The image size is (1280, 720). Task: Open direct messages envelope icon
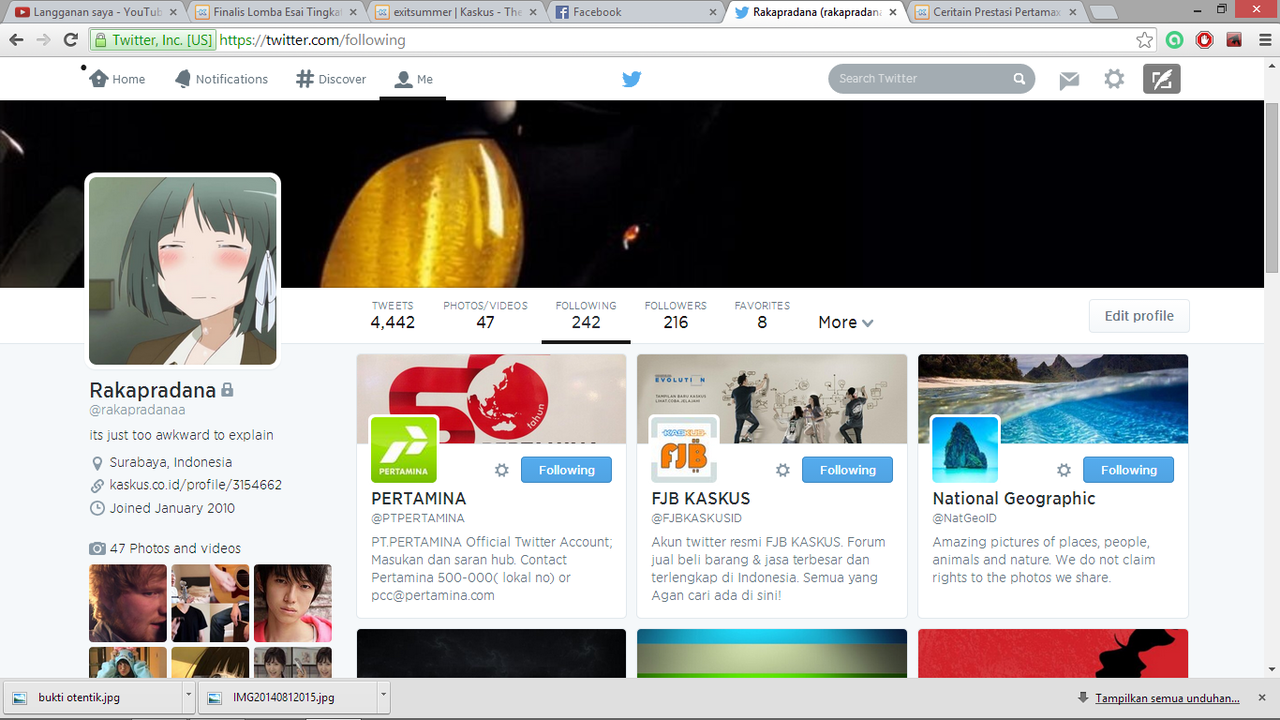pyautogui.click(x=1069, y=80)
